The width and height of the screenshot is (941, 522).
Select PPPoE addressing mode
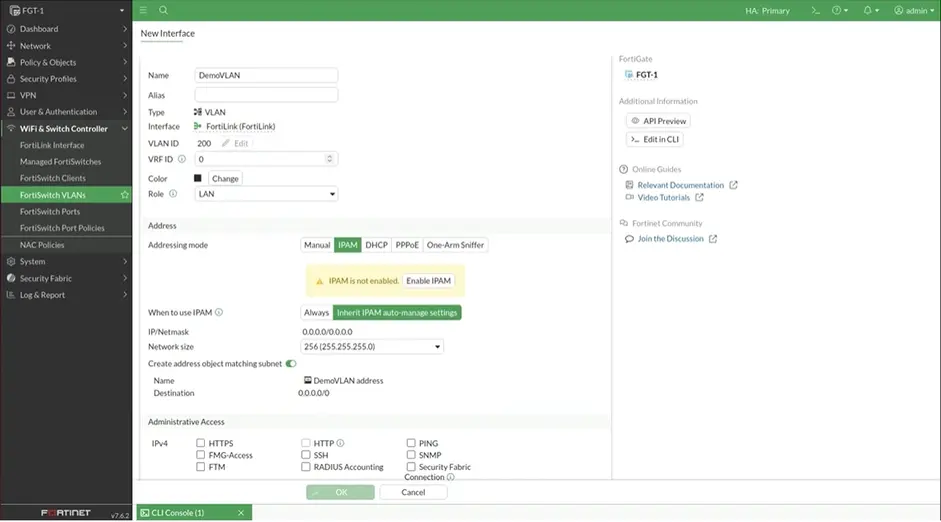pyautogui.click(x=407, y=245)
